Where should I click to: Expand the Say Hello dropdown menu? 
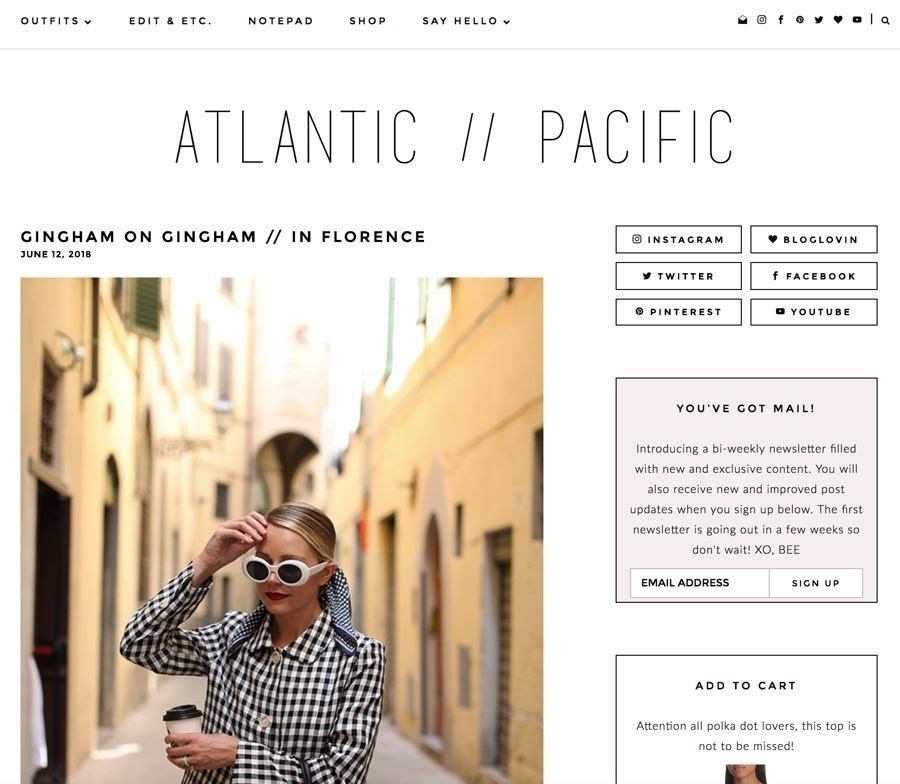466,21
